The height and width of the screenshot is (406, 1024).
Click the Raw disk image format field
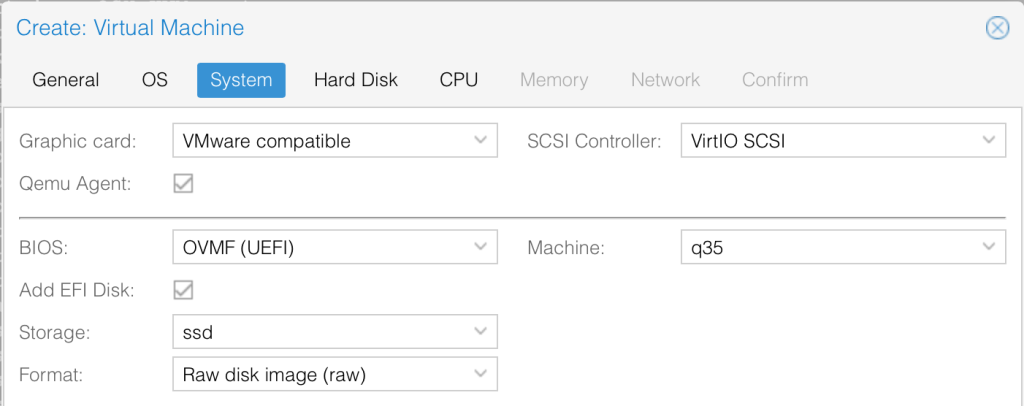click(320, 375)
